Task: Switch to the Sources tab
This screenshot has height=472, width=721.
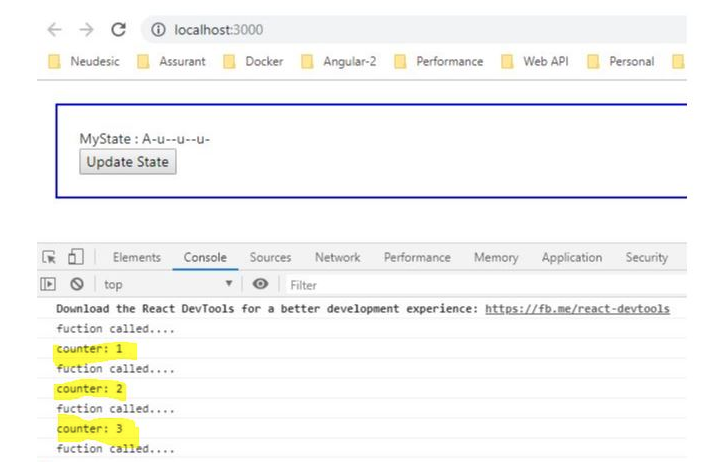Action: (x=270, y=258)
